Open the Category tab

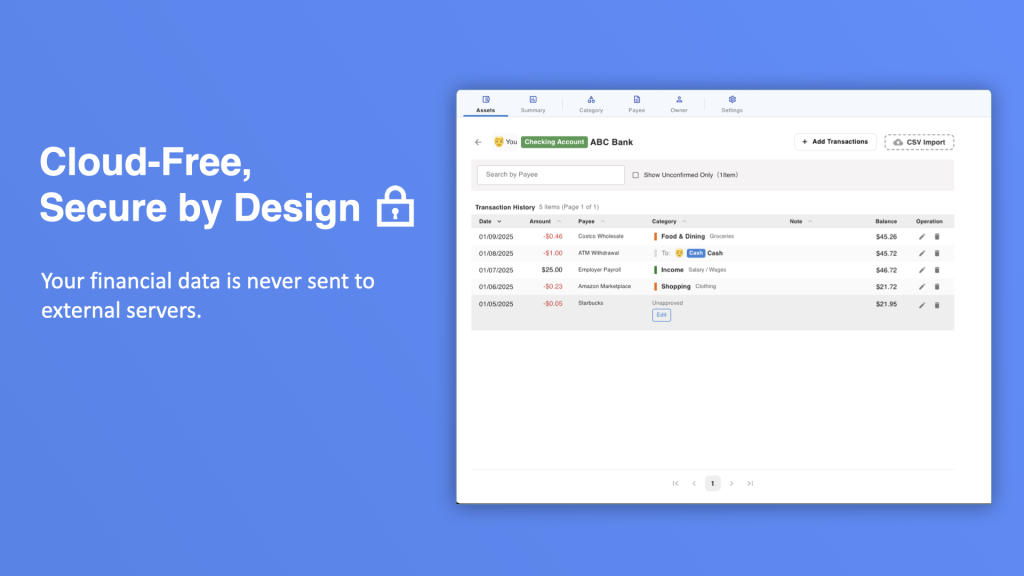(x=591, y=104)
